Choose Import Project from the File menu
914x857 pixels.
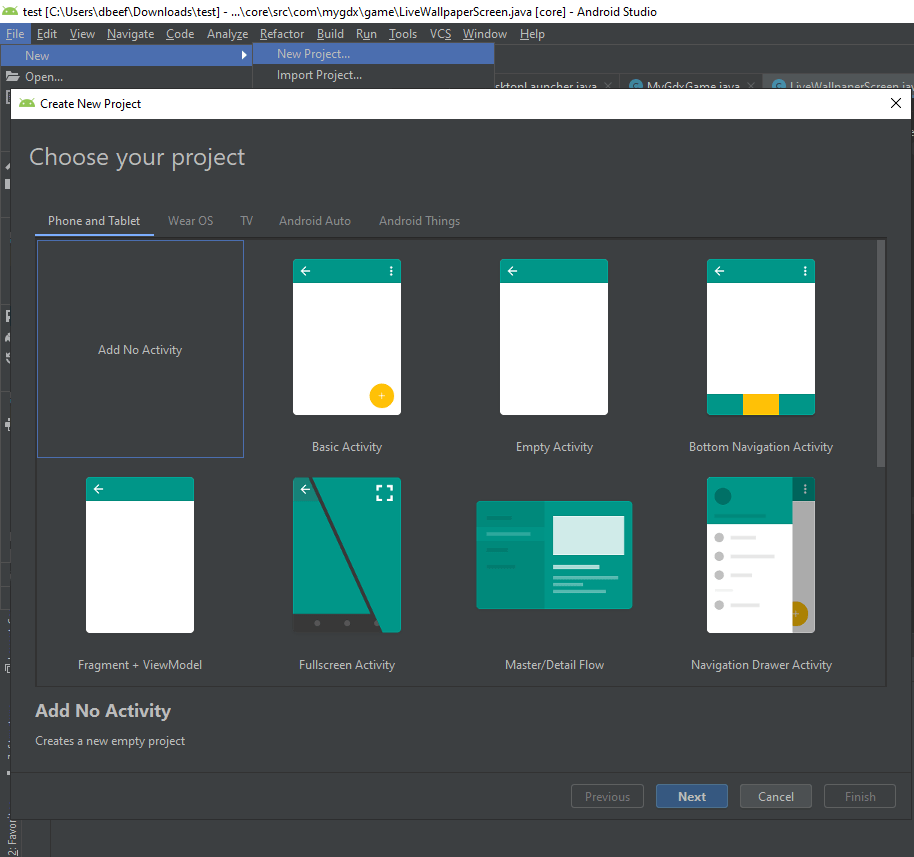pyautogui.click(x=319, y=75)
